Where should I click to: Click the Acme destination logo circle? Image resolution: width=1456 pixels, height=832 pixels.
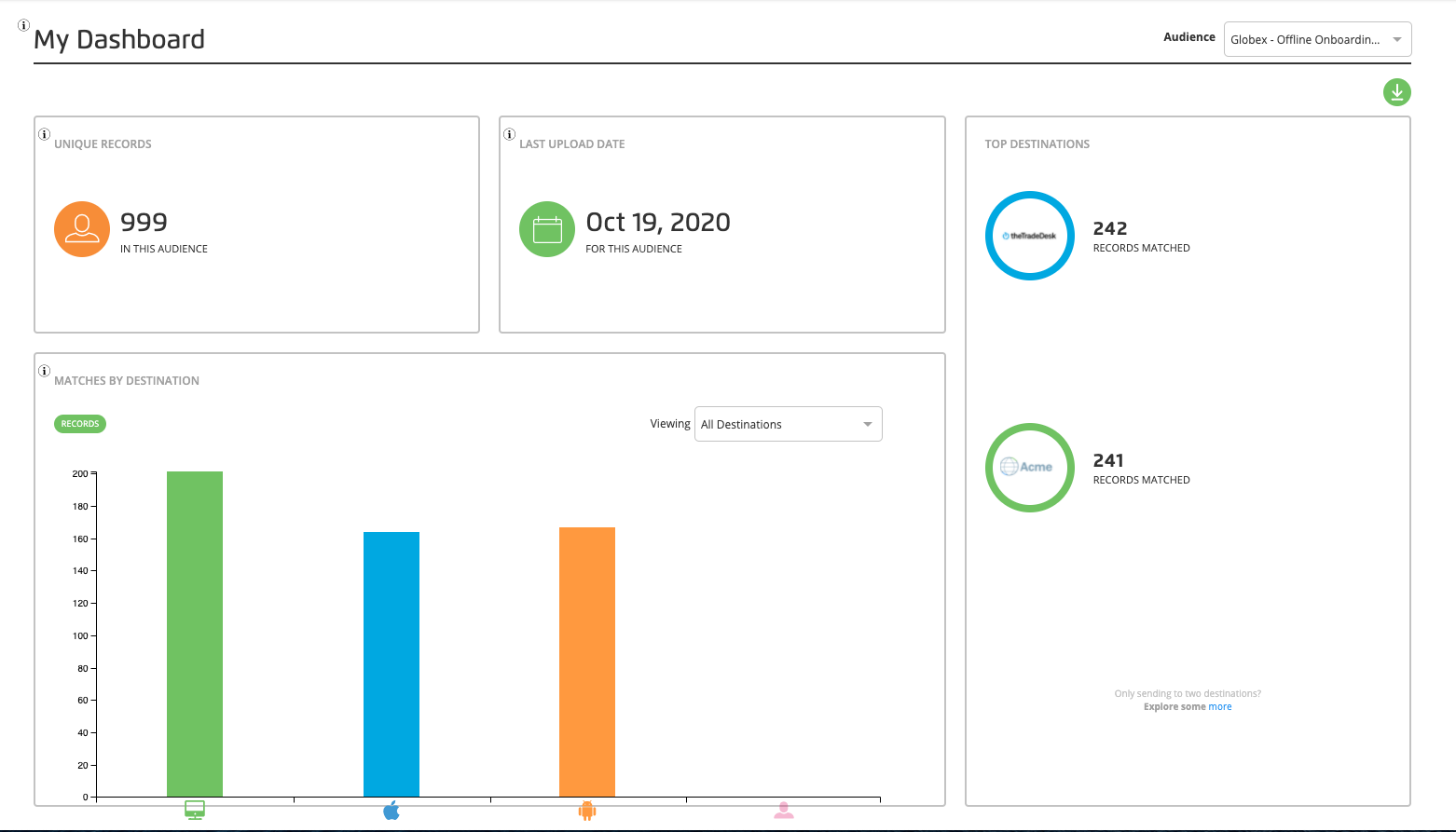coord(1030,468)
